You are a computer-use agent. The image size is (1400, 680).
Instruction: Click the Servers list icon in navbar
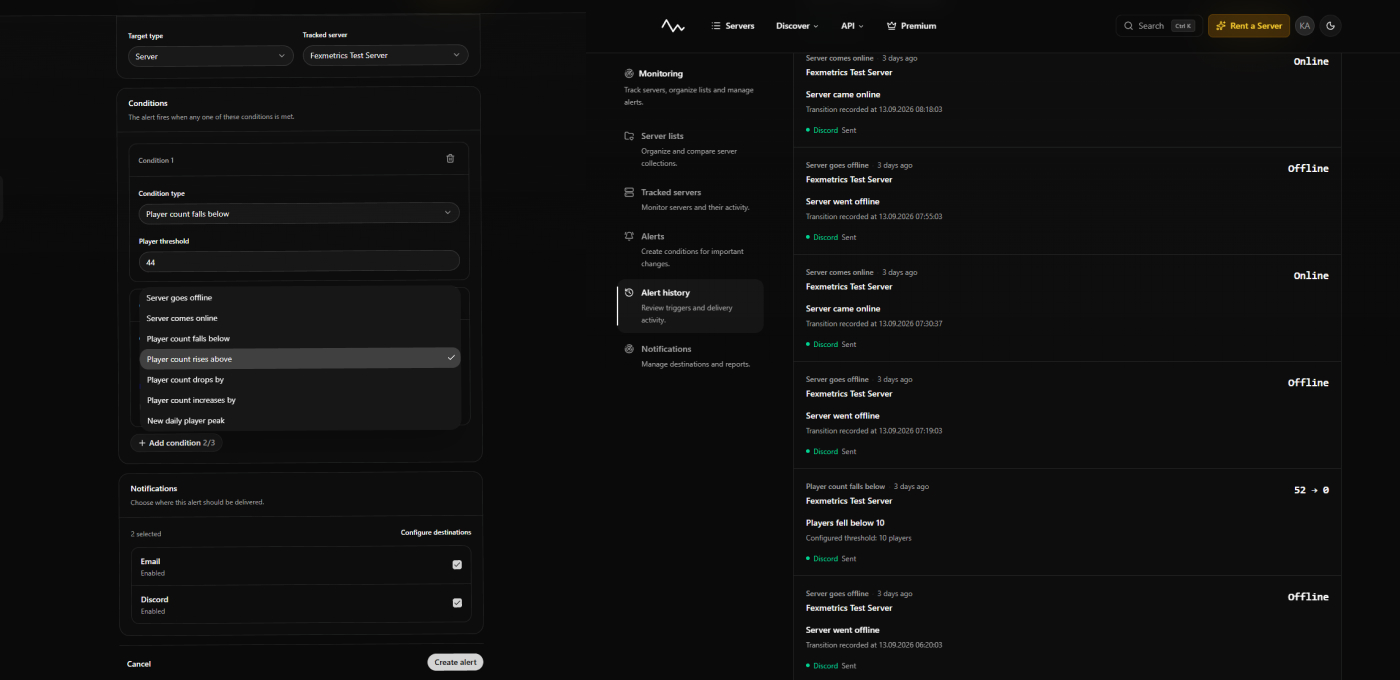[x=716, y=26]
